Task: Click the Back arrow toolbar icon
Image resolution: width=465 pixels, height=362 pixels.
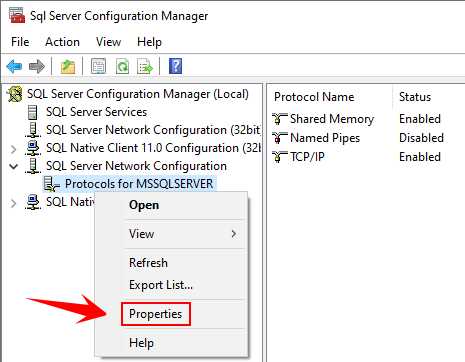Action: [14, 66]
